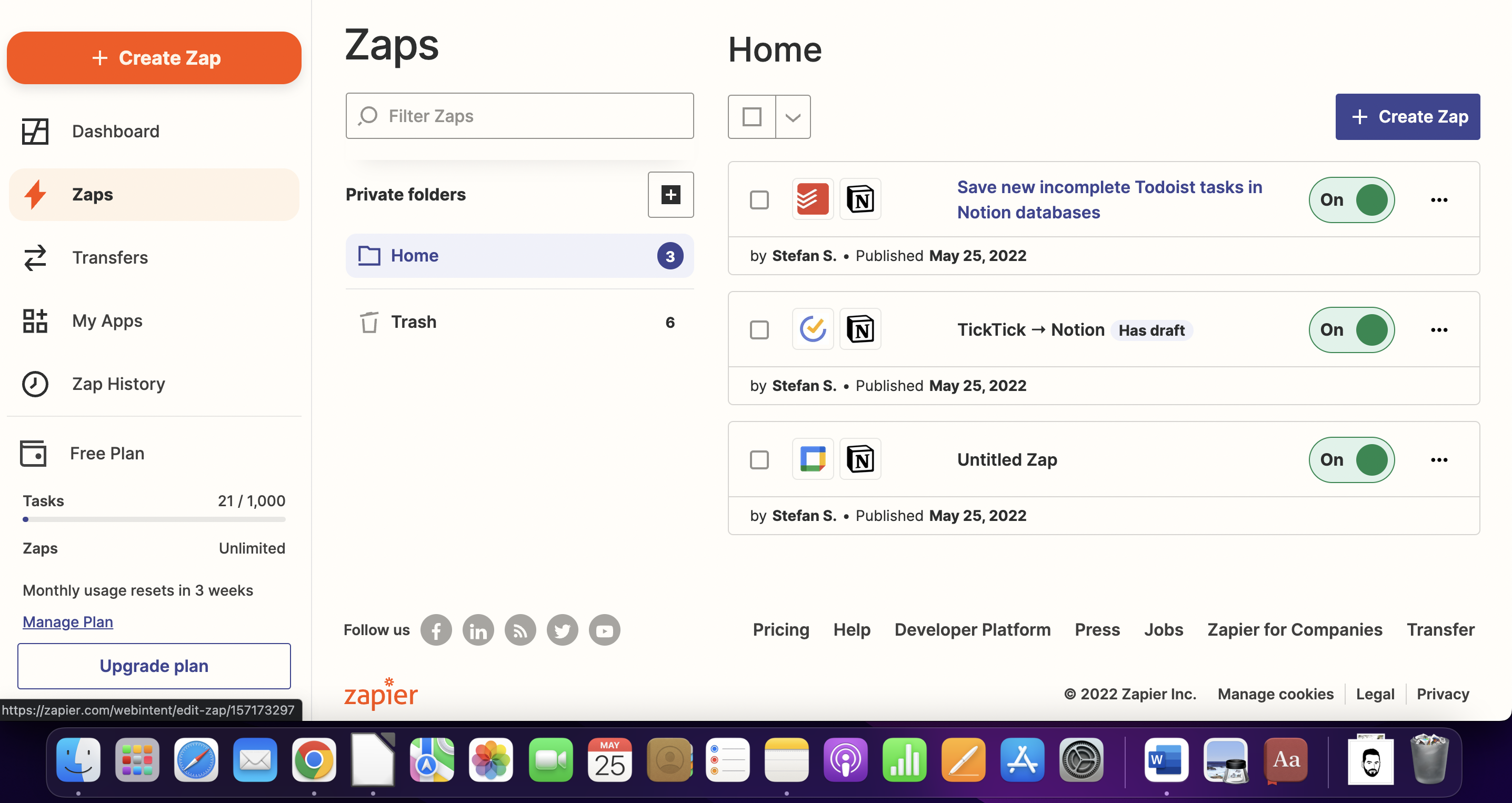Go to Zaps in the sidebar
The height and width of the screenshot is (803, 1512).
[154, 194]
